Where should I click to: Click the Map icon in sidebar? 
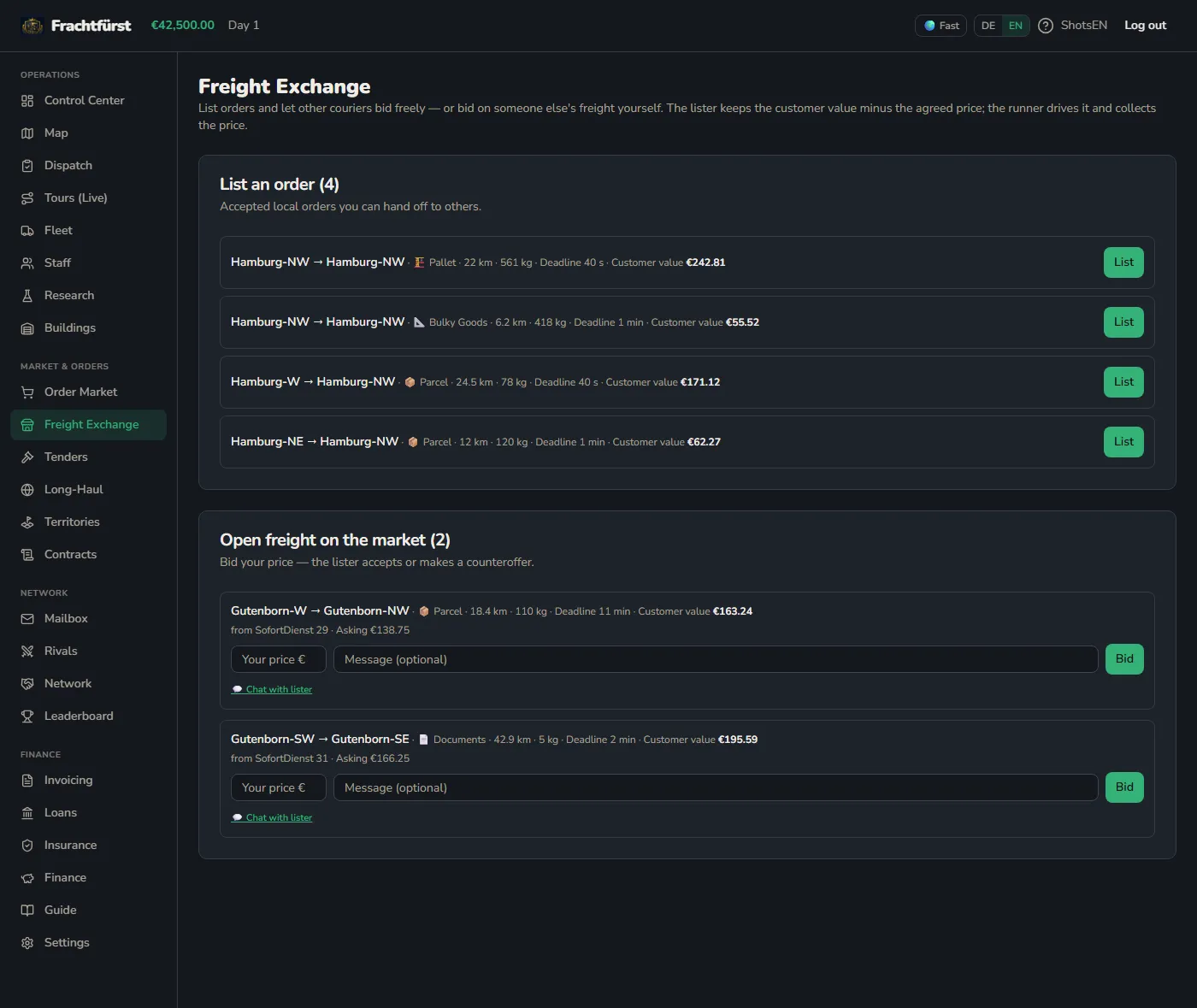27,133
